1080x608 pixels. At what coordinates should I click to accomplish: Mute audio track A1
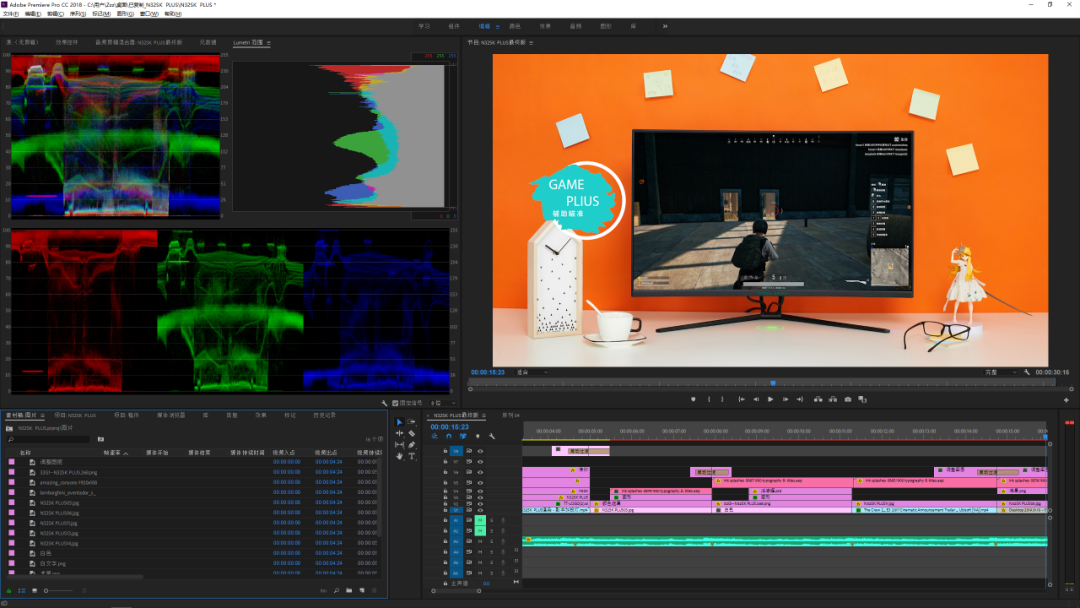(480, 520)
